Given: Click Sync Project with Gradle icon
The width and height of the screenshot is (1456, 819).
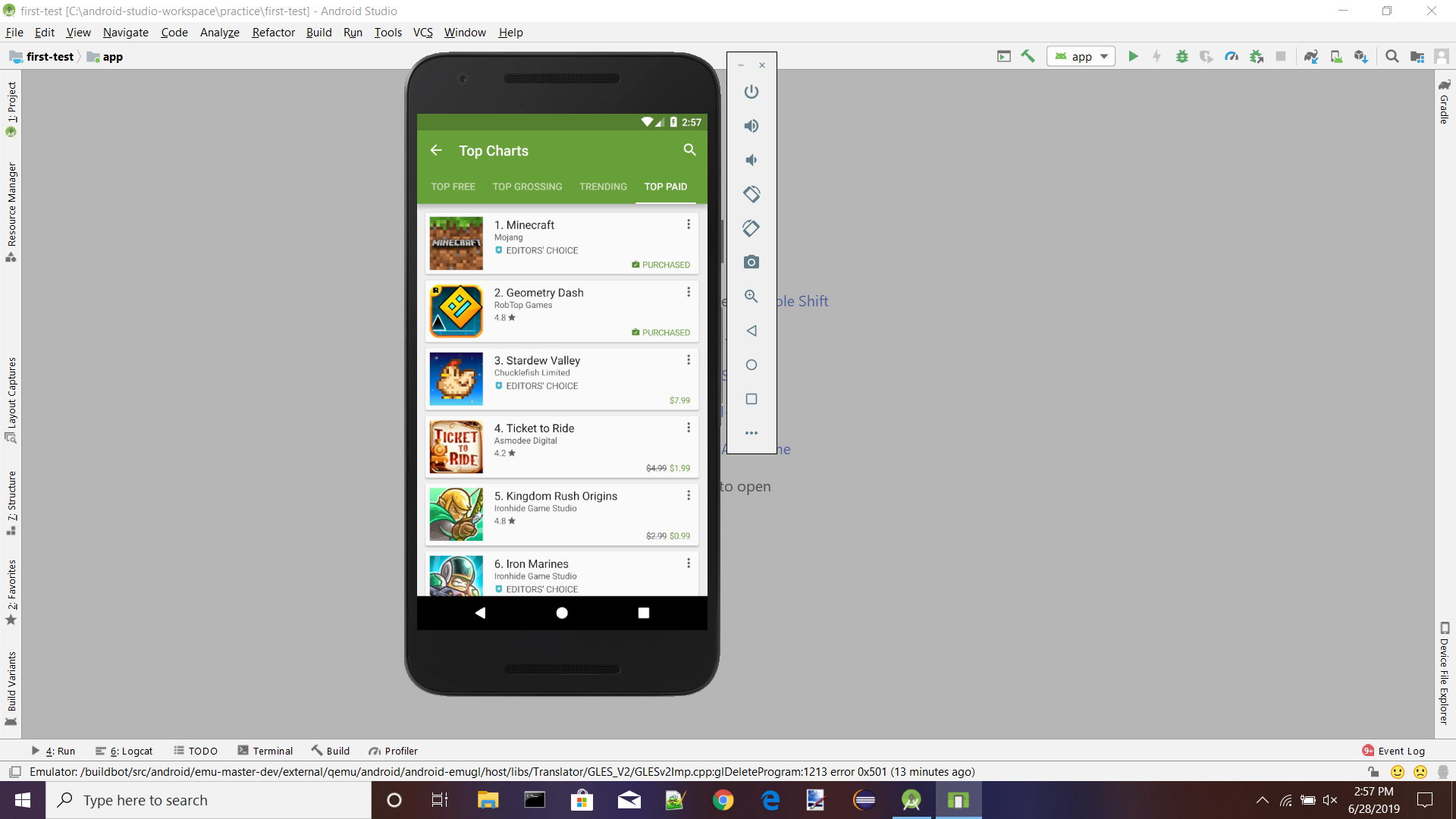Looking at the screenshot, I should click(x=1311, y=56).
